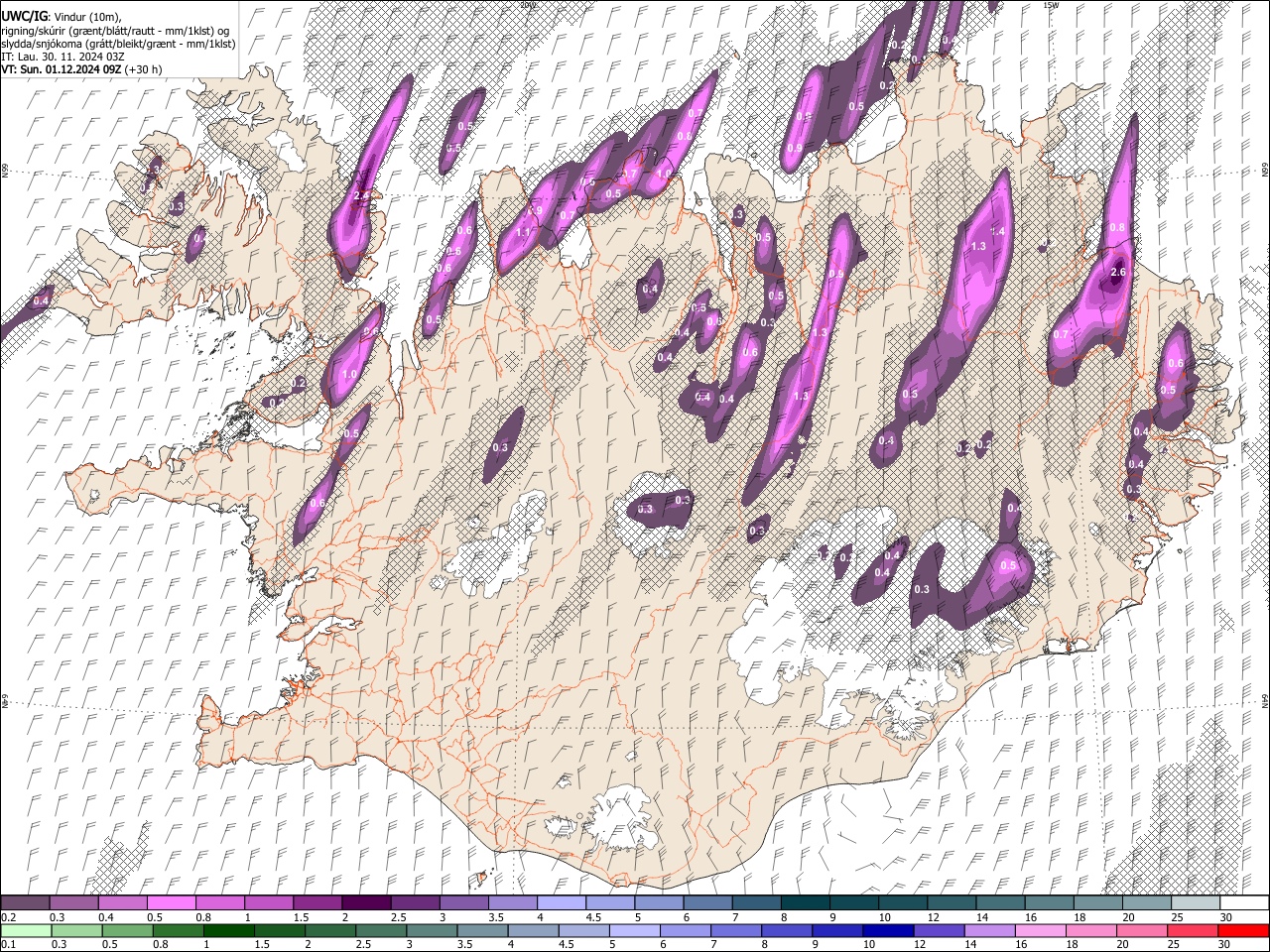Pick the darkest blue 10 rain scale swatch

click(x=889, y=931)
